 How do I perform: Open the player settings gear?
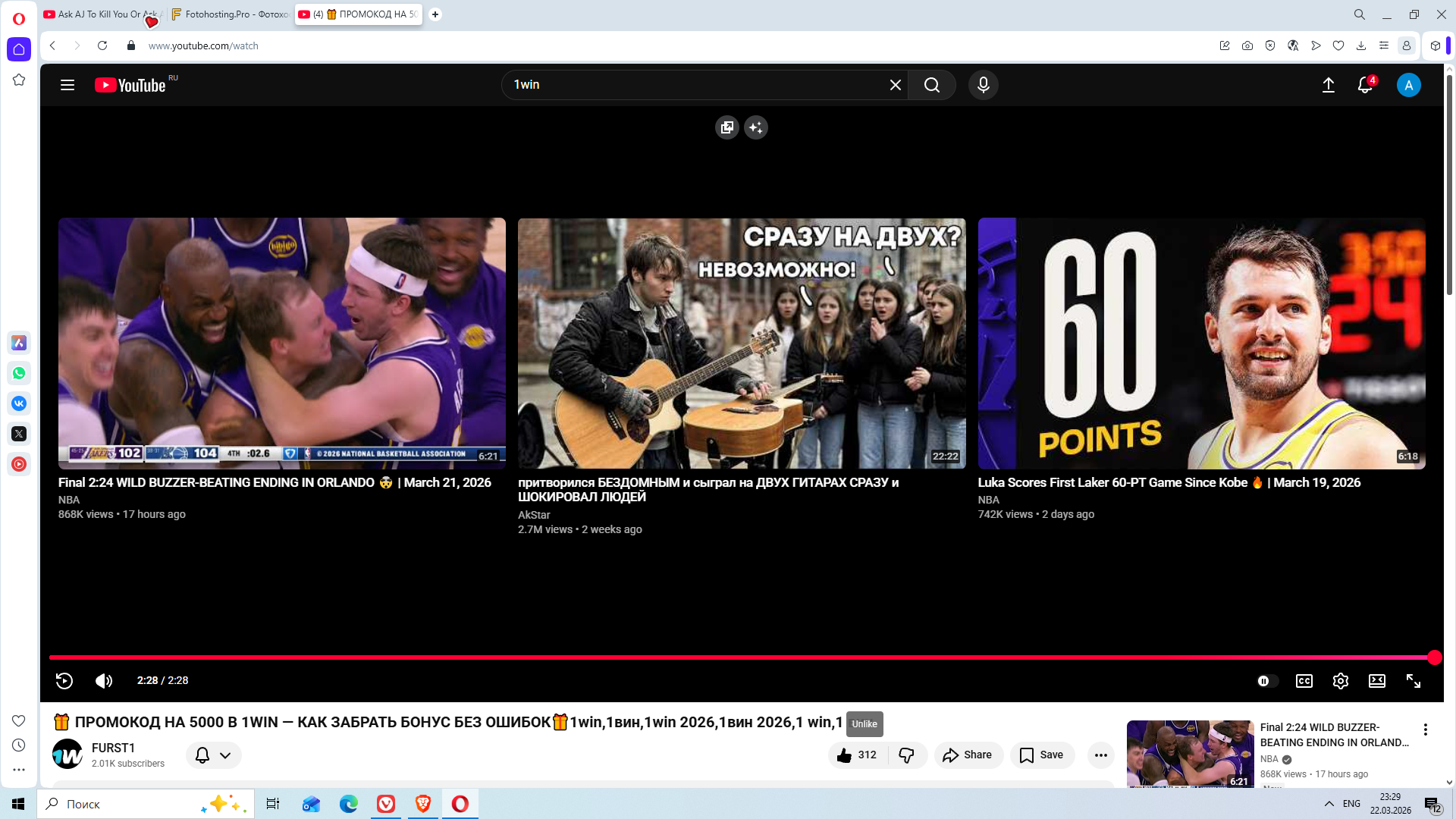(x=1340, y=681)
